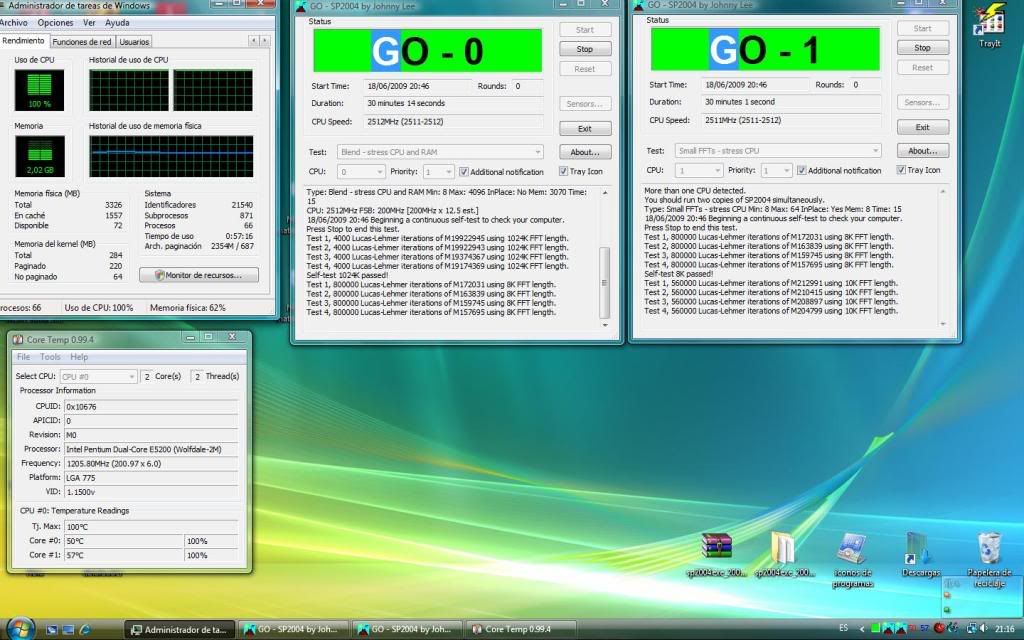
Task: Open the CPU dropdown in GO - 1 window
Action: click(699, 170)
